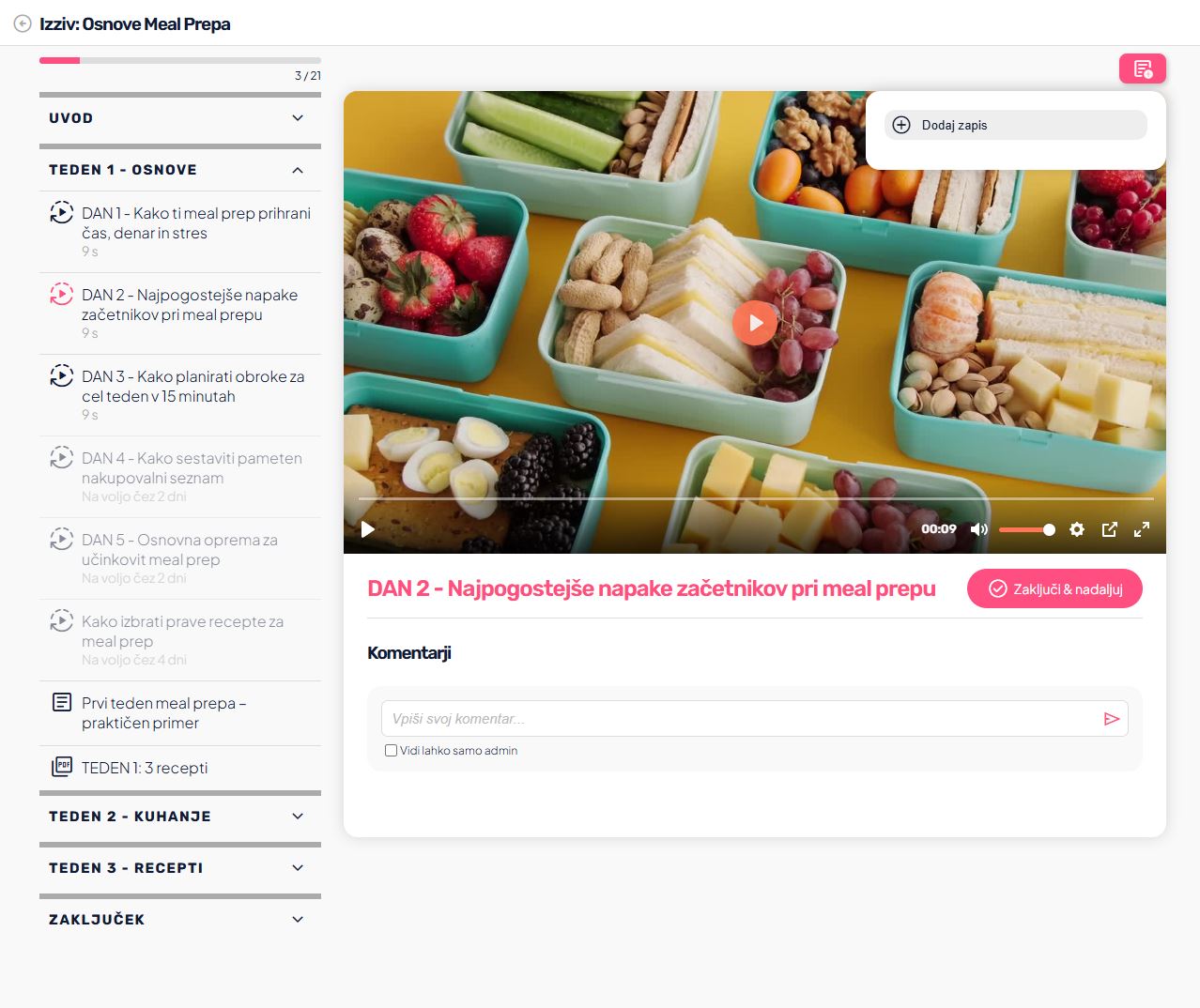
Task: Click the comment field 'Vpiši svoj komentar...'
Action: (x=742, y=719)
